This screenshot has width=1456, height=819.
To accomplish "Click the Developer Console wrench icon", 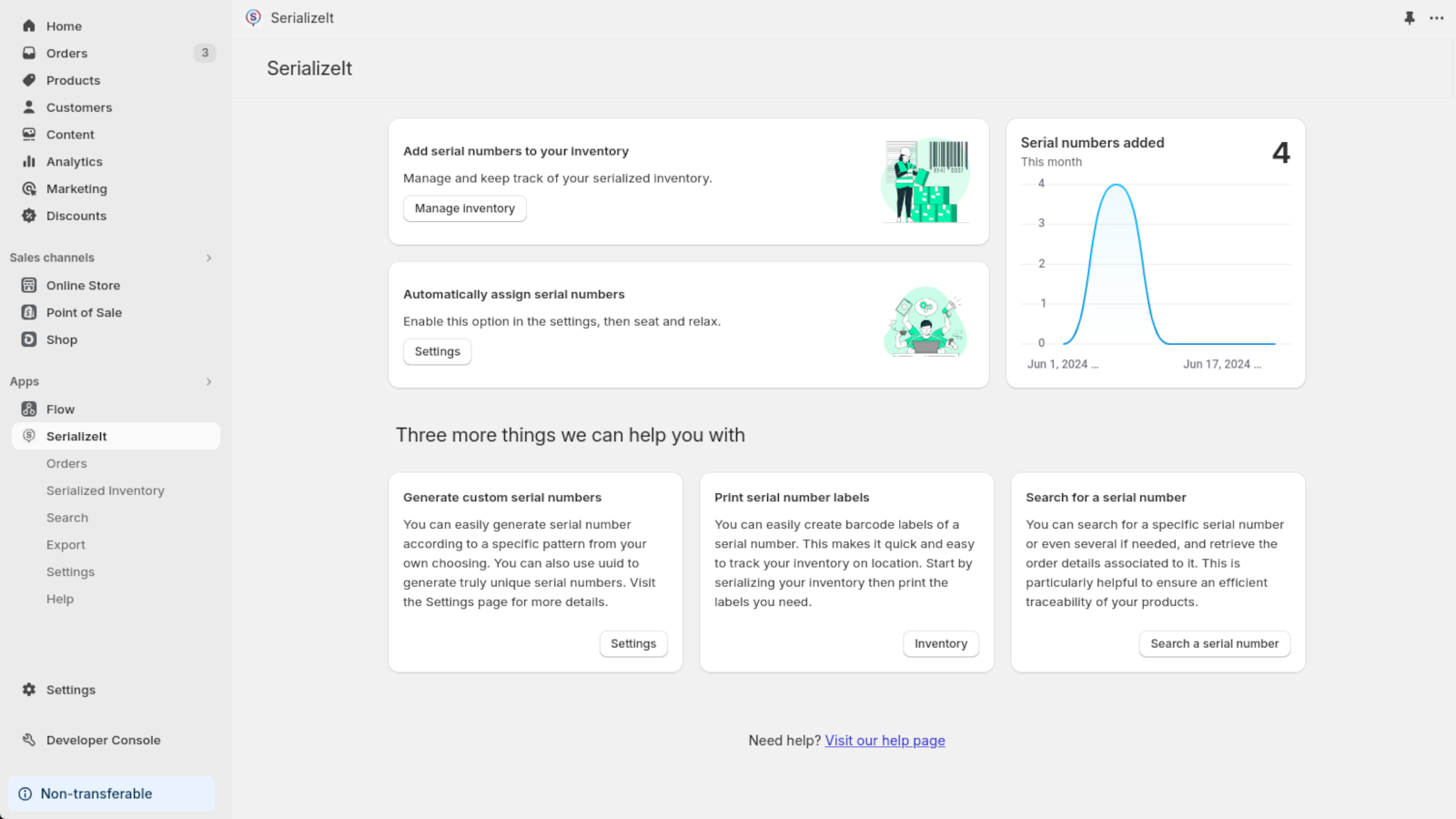I will [x=29, y=740].
